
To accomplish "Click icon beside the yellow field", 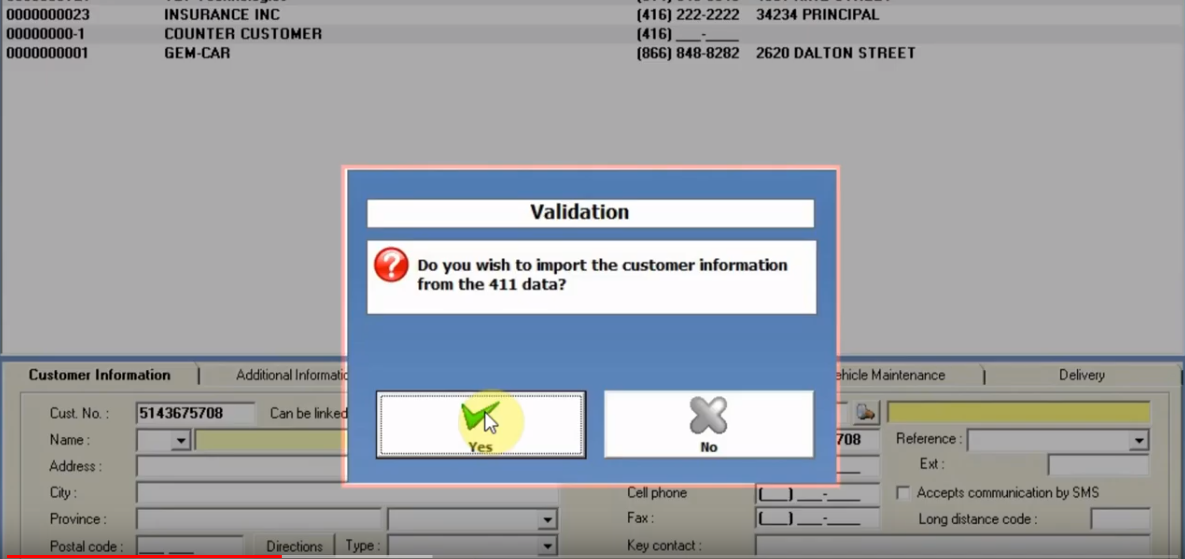I will [865, 412].
